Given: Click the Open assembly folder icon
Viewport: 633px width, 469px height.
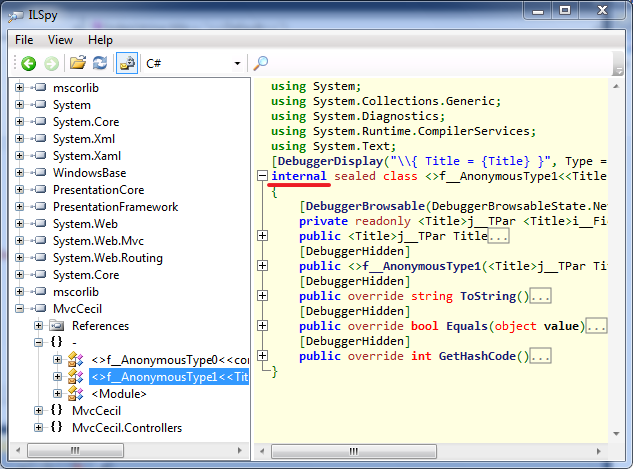Looking at the screenshot, I should click(77, 63).
